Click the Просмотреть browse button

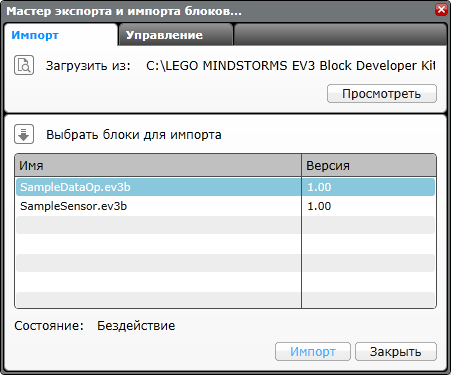(382, 94)
